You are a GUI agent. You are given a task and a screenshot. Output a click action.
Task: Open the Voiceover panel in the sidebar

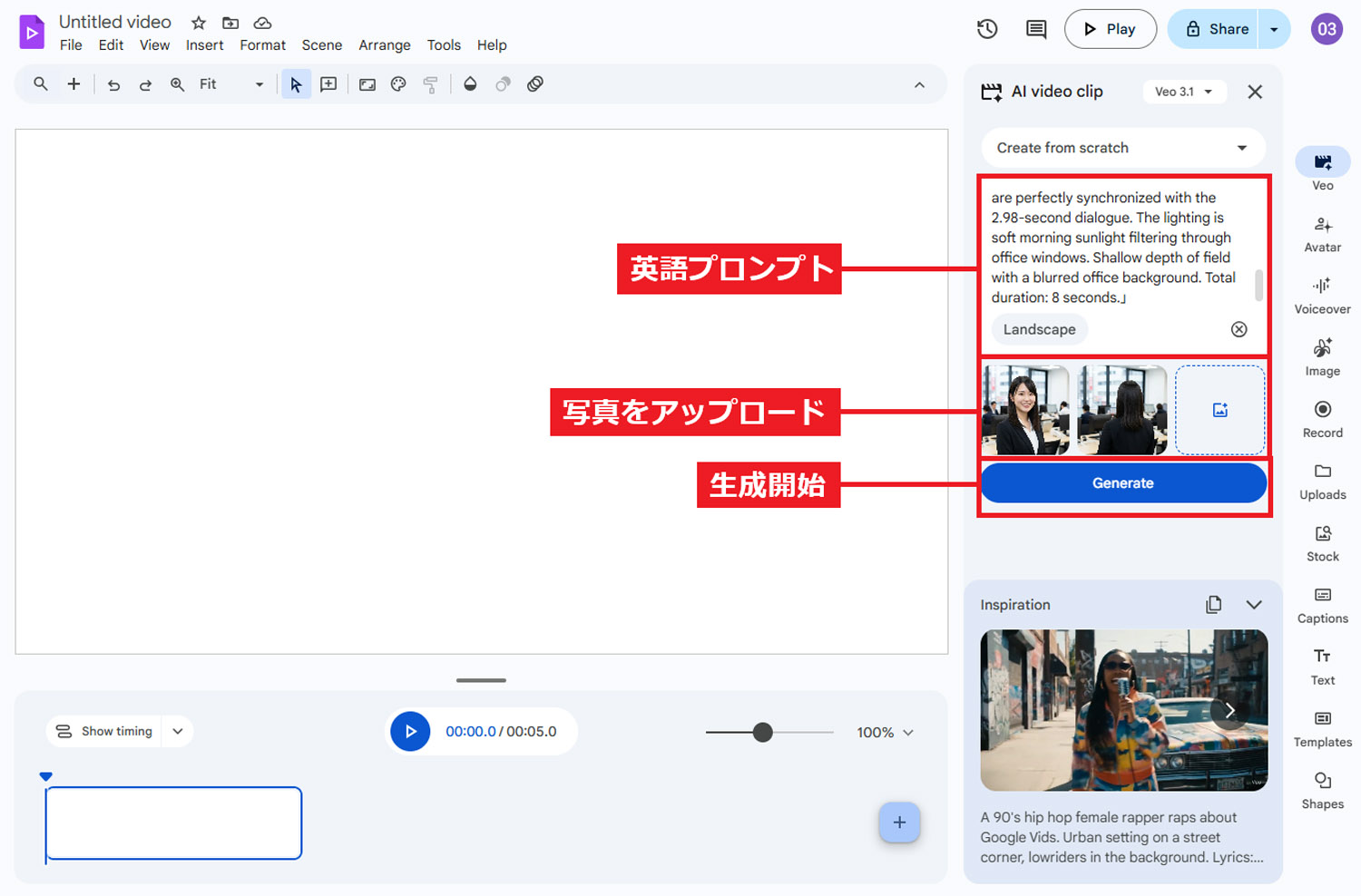(x=1322, y=295)
